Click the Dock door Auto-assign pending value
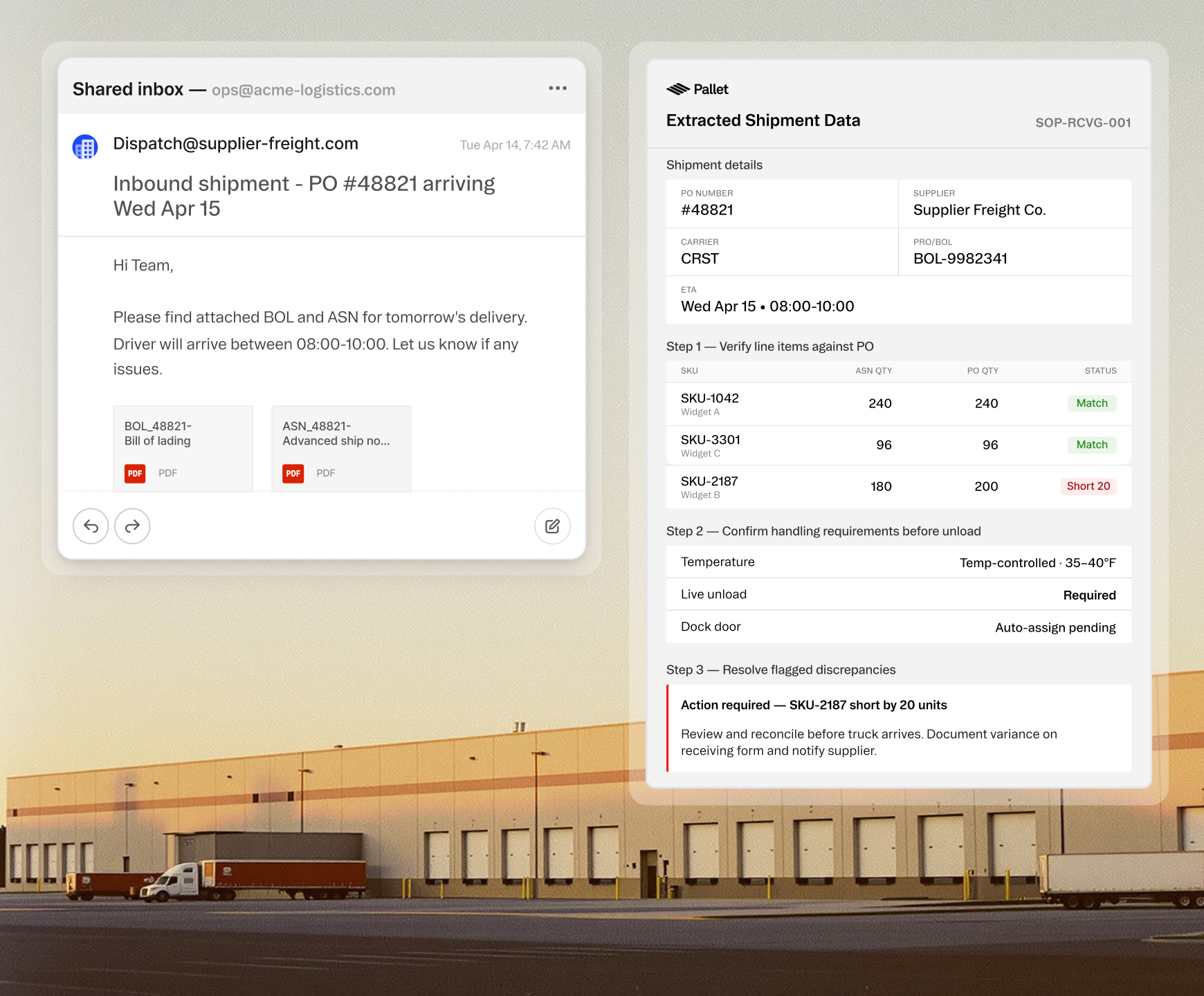 [1055, 628]
